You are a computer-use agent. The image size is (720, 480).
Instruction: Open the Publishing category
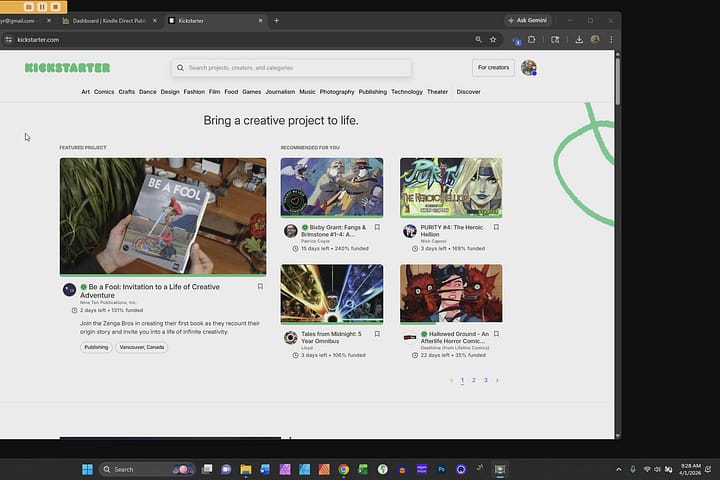(x=373, y=92)
